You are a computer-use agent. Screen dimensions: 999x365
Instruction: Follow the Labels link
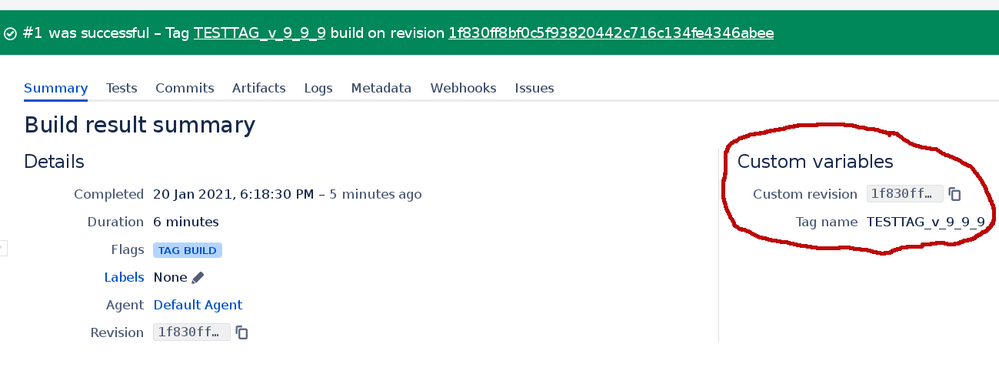click(124, 278)
